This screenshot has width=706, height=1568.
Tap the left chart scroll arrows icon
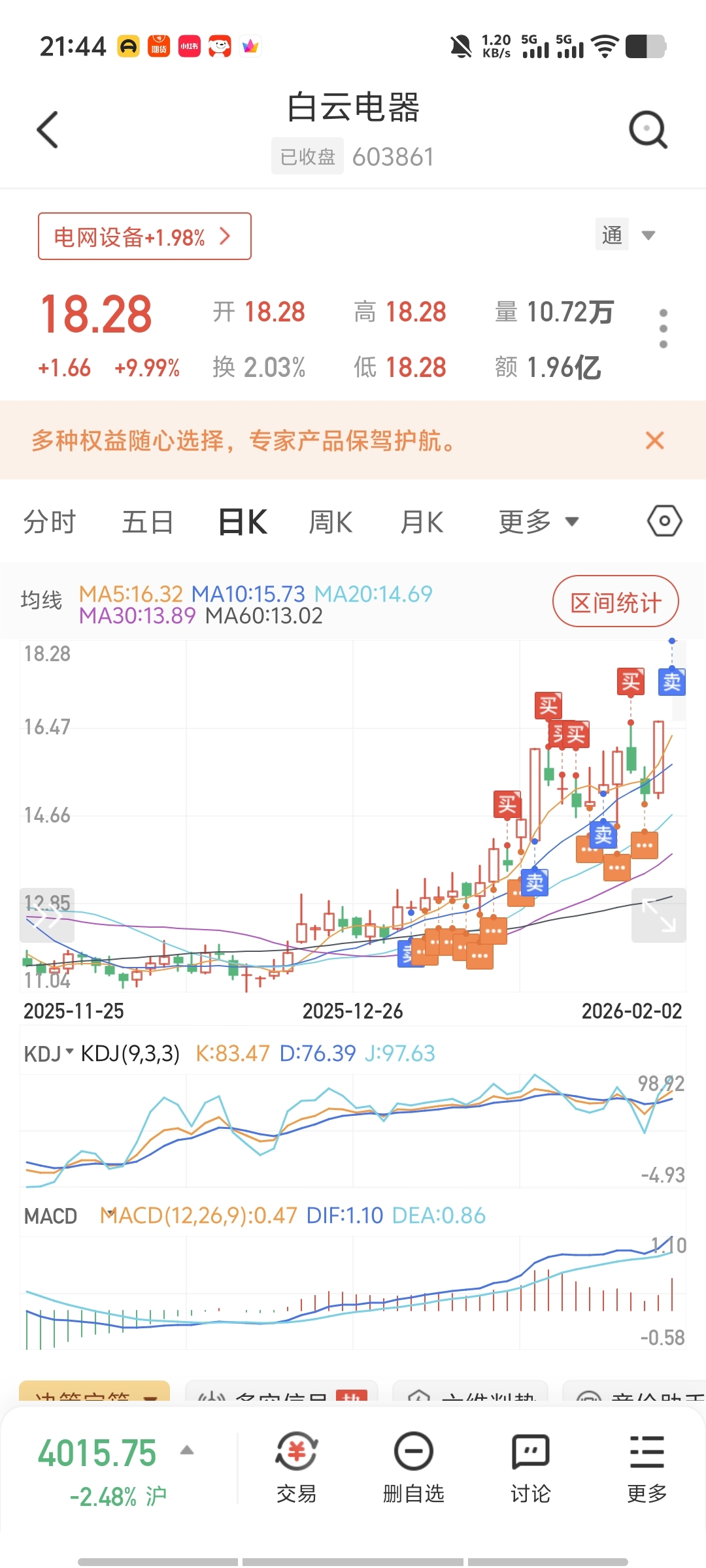pyautogui.click(x=47, y=915)
